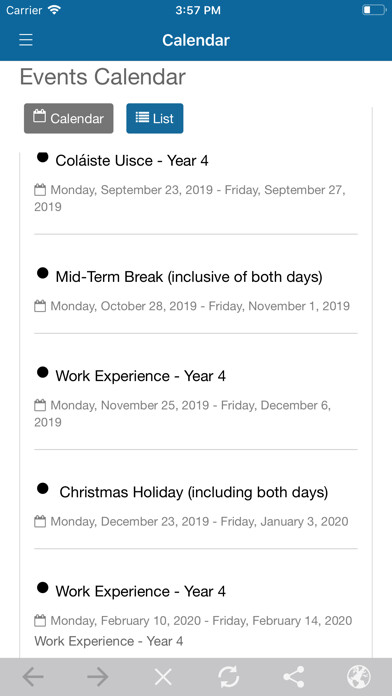Go back with the left arrow
This screenshot has width=392, height=696.
point(33,677)
